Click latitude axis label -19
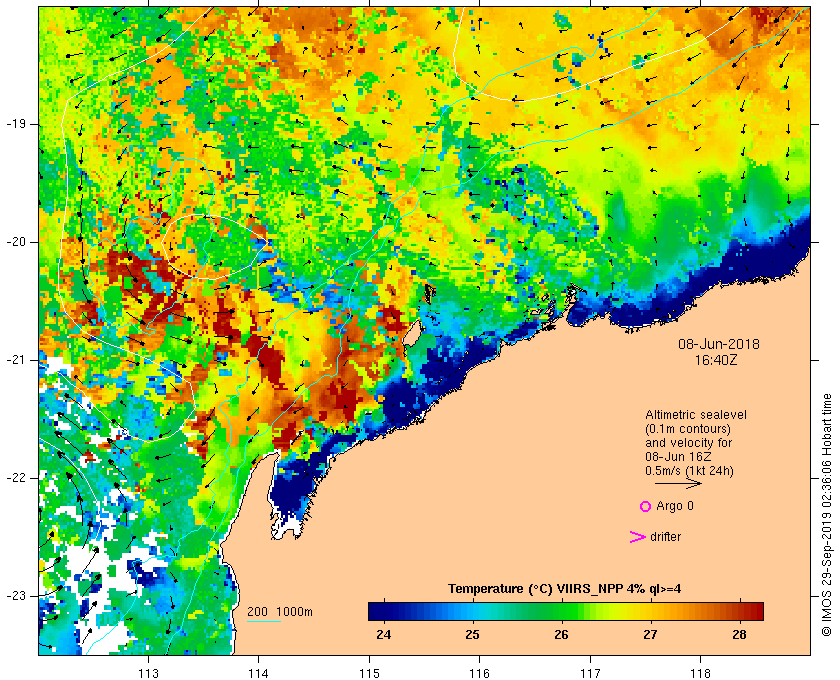840x680 pixels. pyautogui.click(x=15, y=124)
